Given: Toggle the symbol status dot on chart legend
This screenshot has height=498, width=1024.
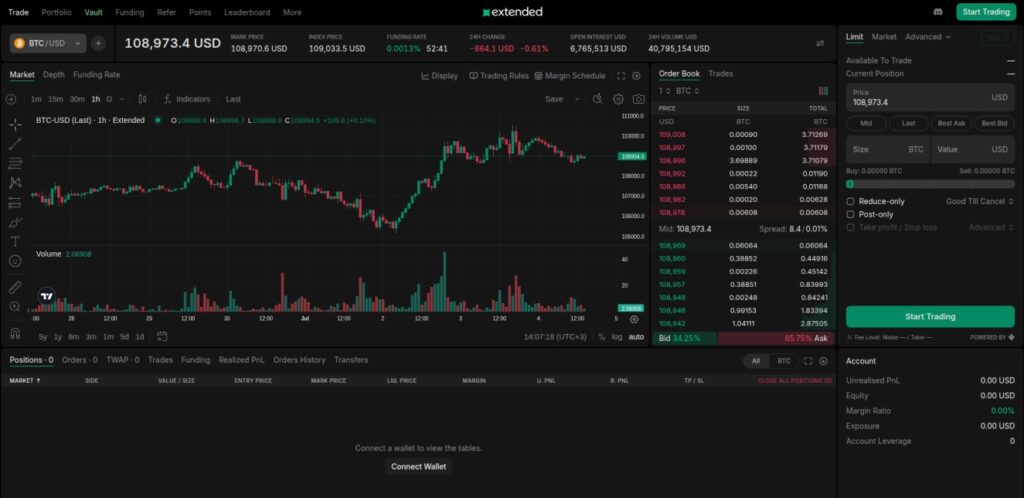Looking at the screenshot, I should coord(157,120).
